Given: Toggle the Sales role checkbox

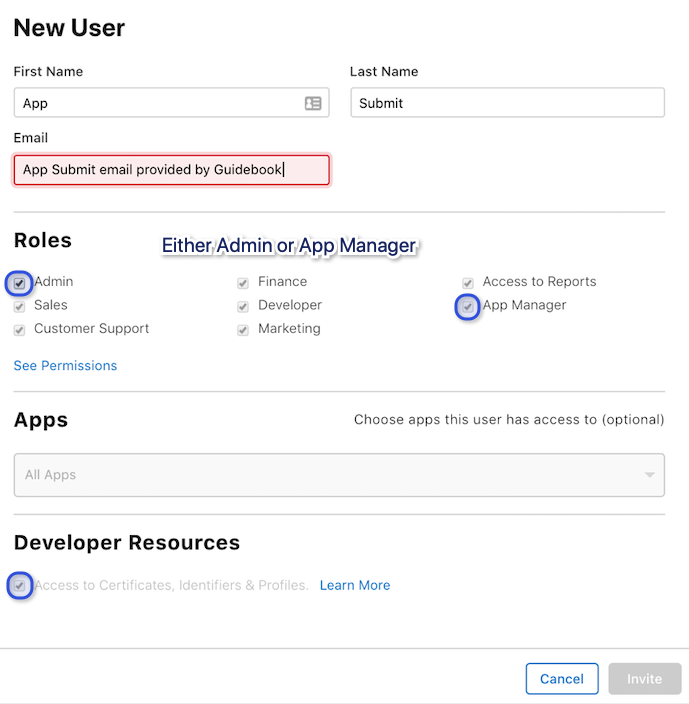Looking at the screenshot, I should click(x=19, y=307).
